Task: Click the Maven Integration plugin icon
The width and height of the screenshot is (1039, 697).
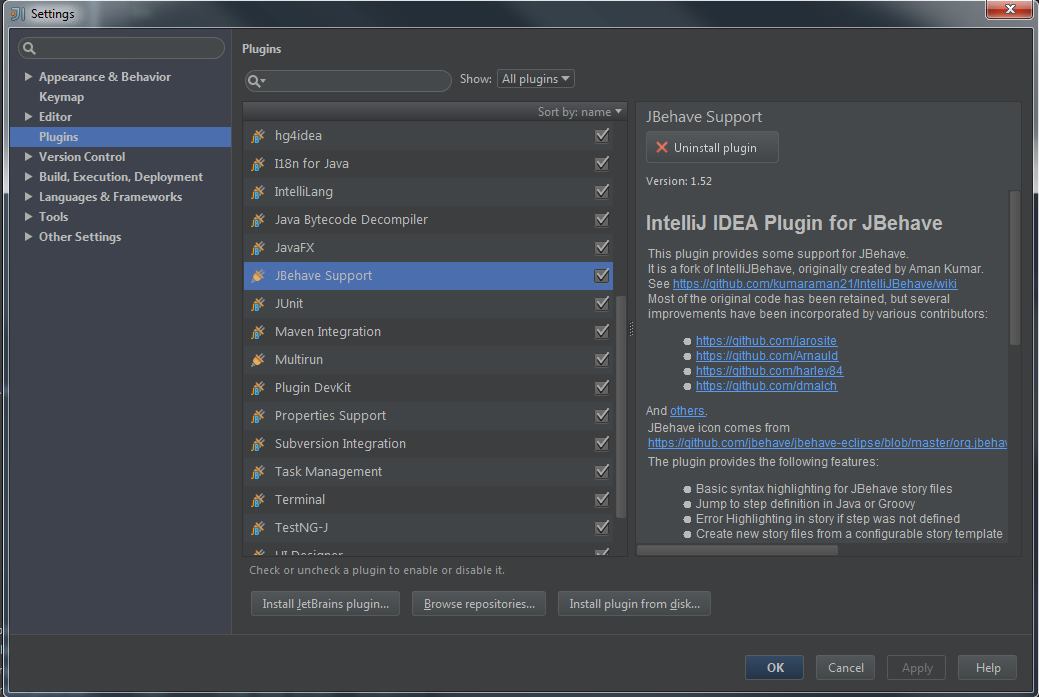Action: 258,332
